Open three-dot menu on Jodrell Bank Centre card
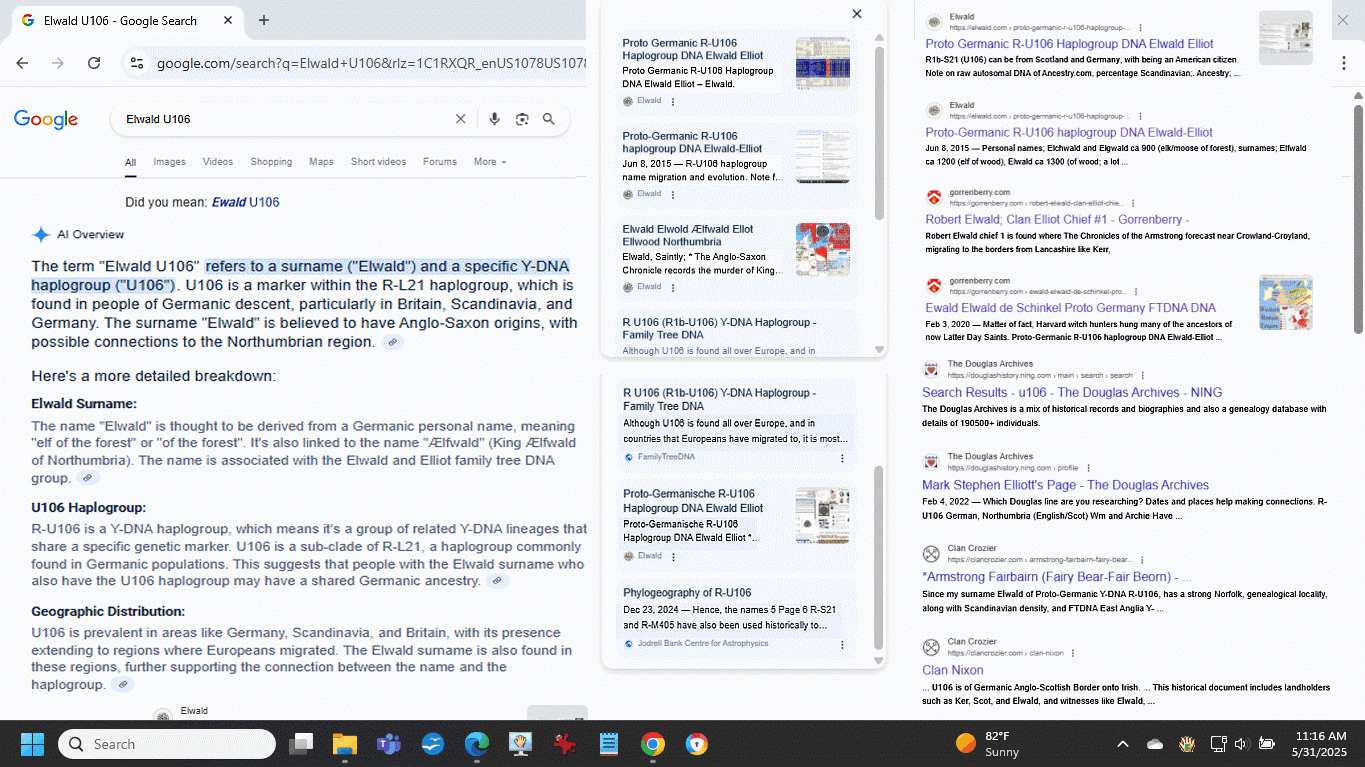Screen dimensions: 1365x767 click(842, 643)
